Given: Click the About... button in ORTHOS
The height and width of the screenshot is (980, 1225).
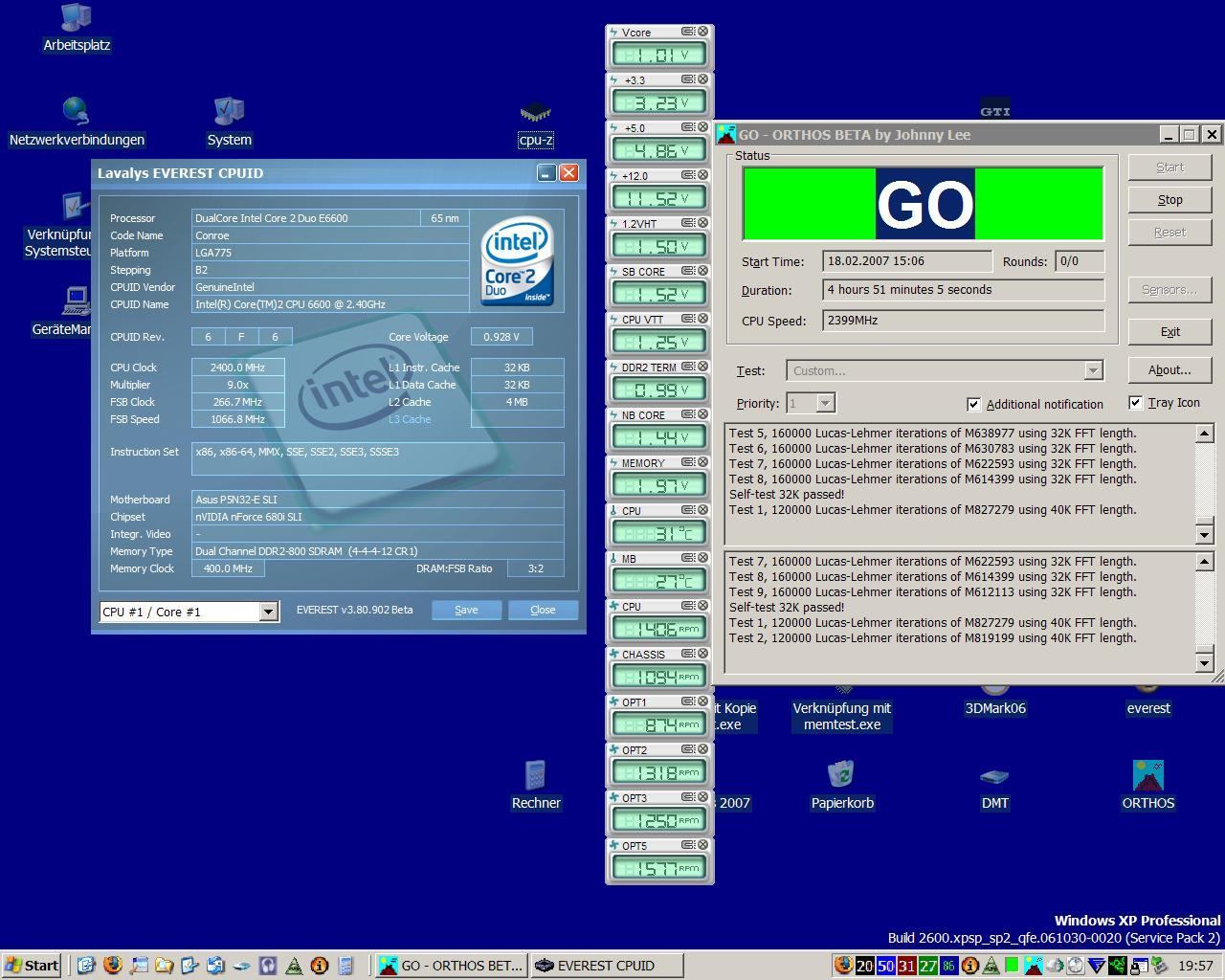Looking at the screenshot, I should coord(1169,369).
